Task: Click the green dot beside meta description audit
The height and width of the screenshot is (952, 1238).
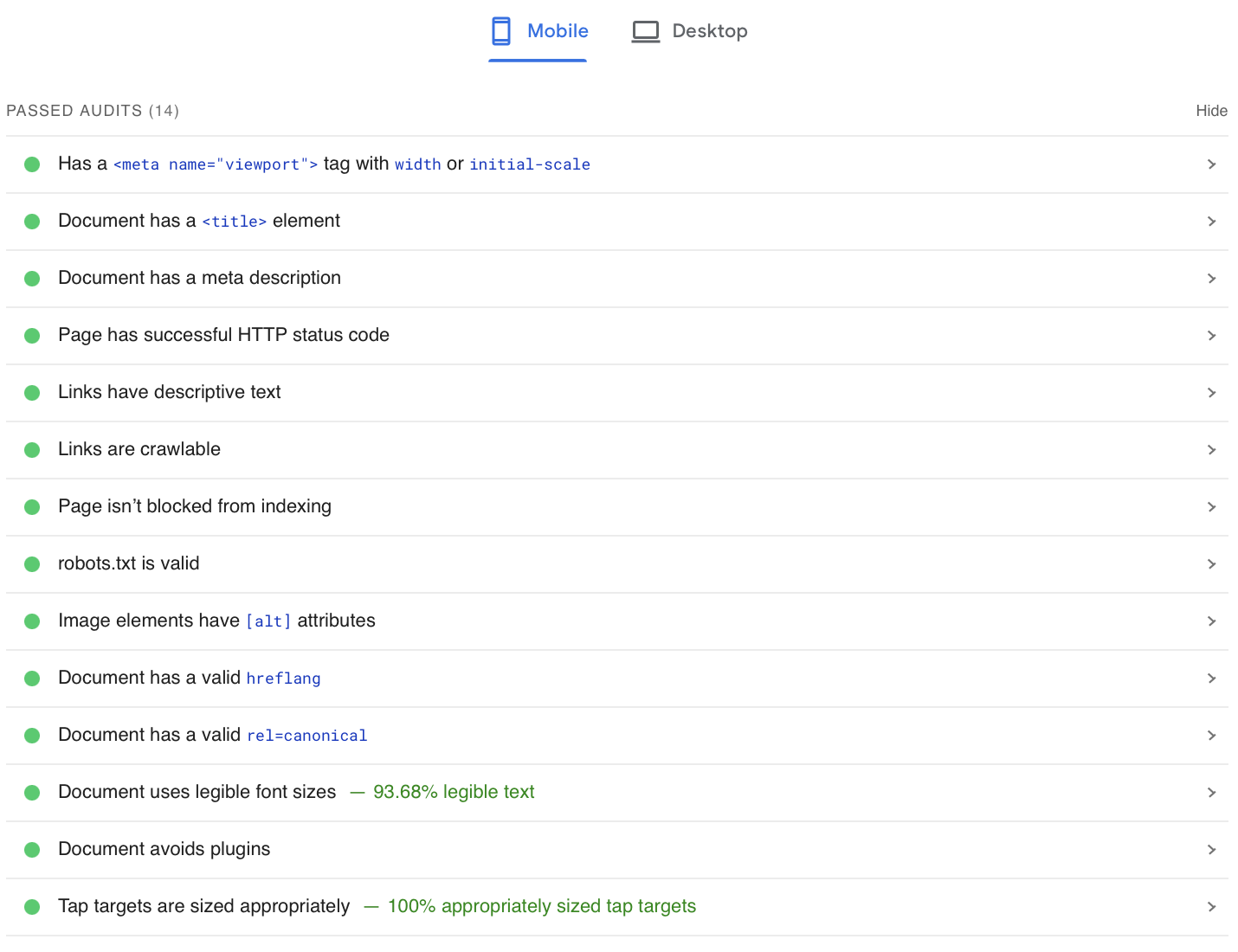Action: [32, 279]
